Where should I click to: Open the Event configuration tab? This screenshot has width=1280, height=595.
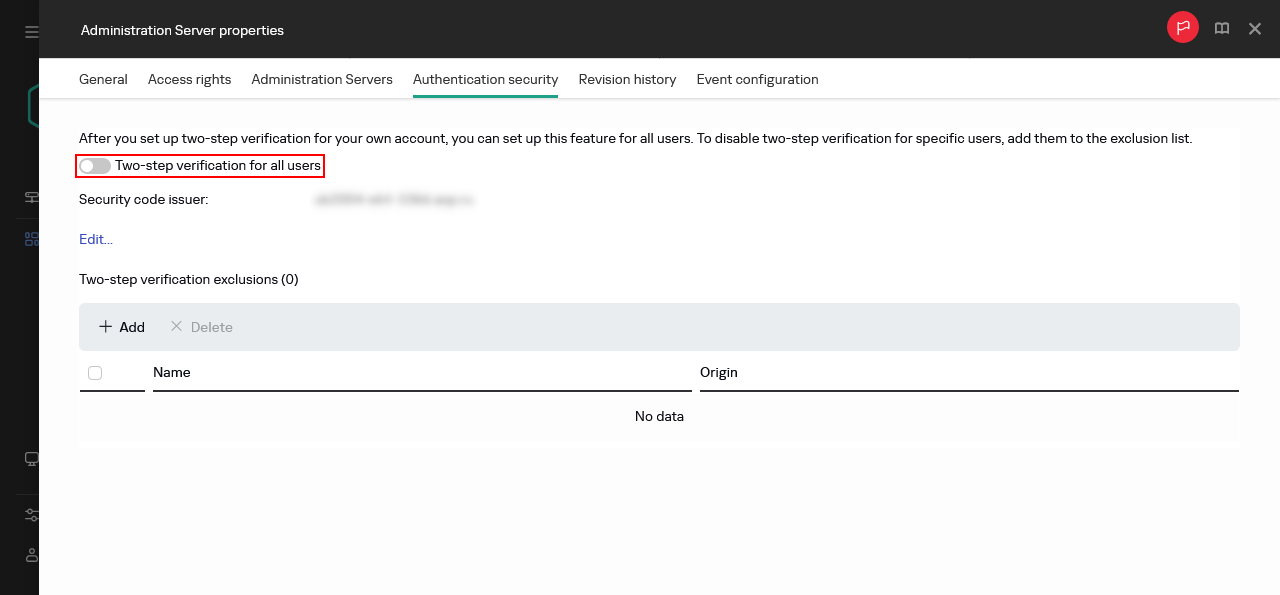(x=757, y=79)
